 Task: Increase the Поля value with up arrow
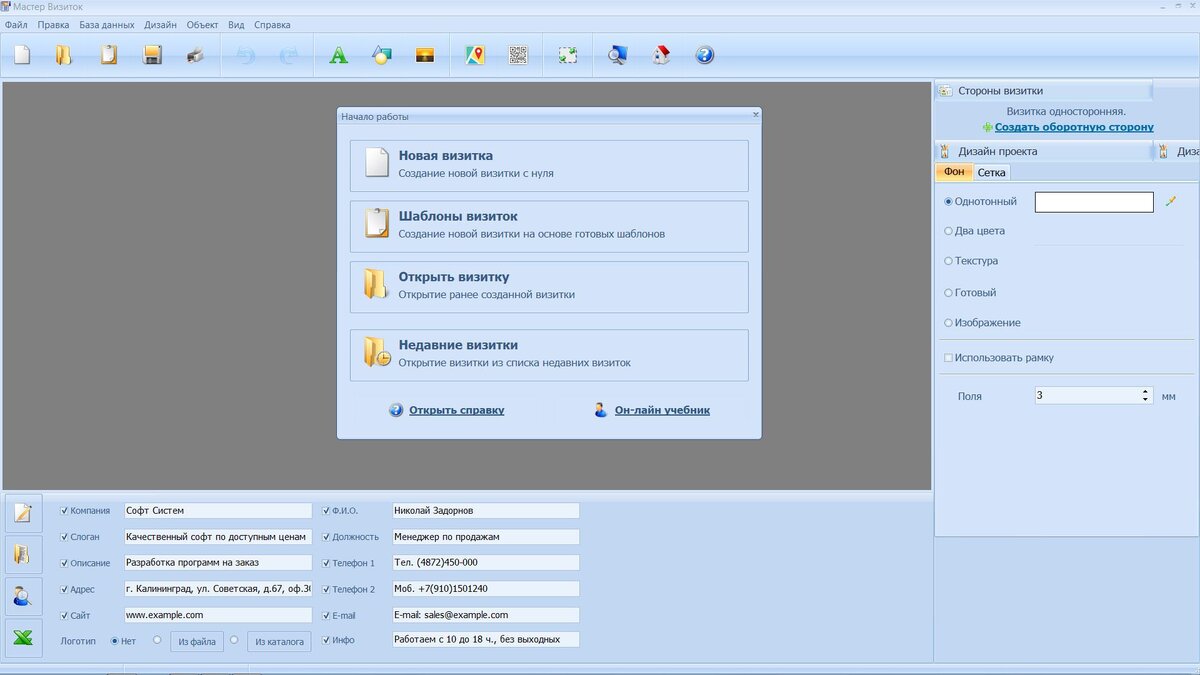point(1146,392)
